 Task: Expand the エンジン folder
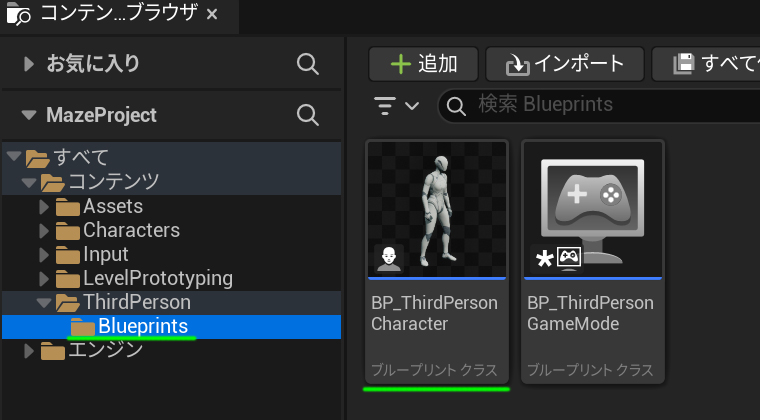(x=29, y=351)
